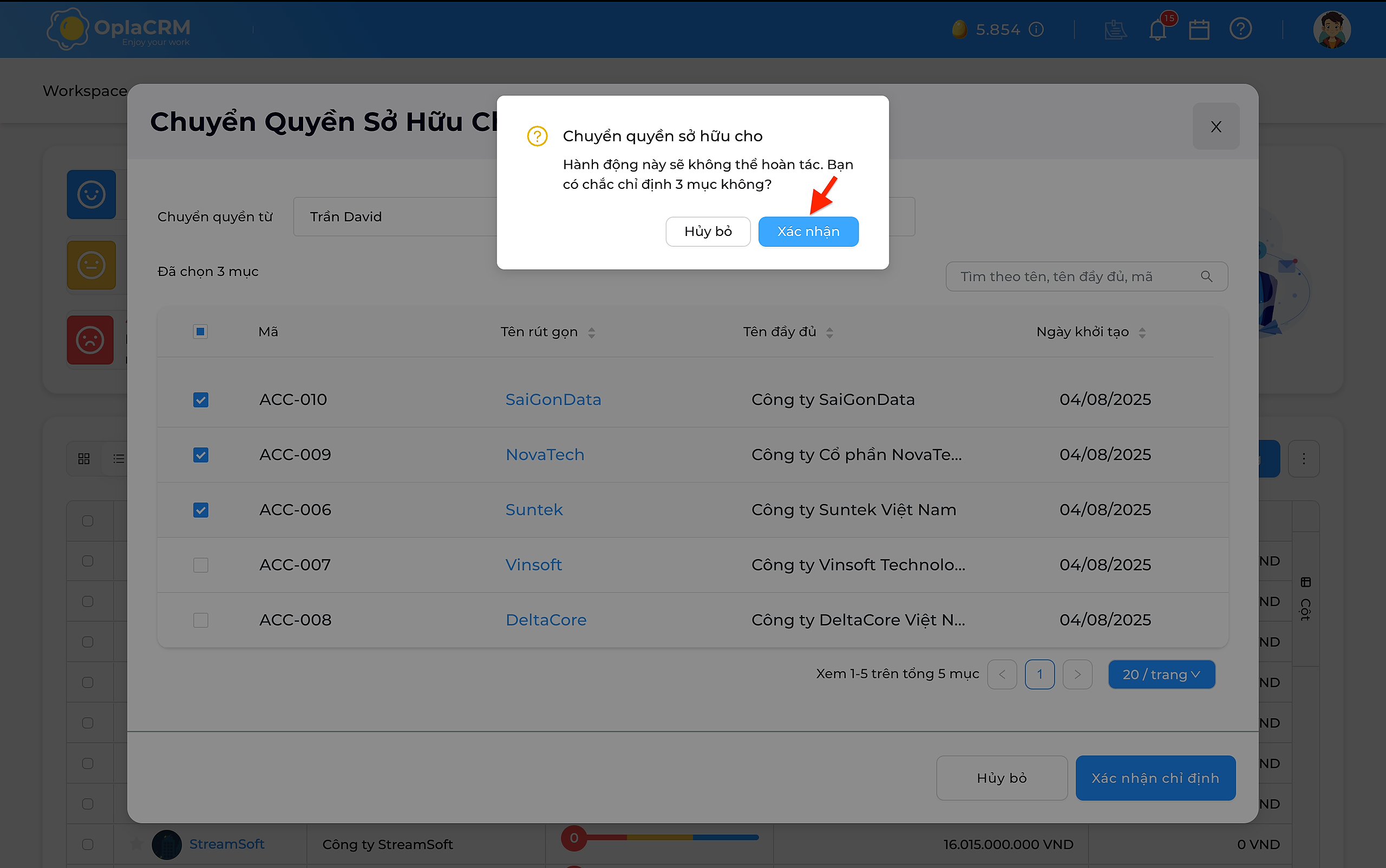The height and width of the screenshot is (868, 1386).
Task: Select the red sad face card
Action: [90, 340]
